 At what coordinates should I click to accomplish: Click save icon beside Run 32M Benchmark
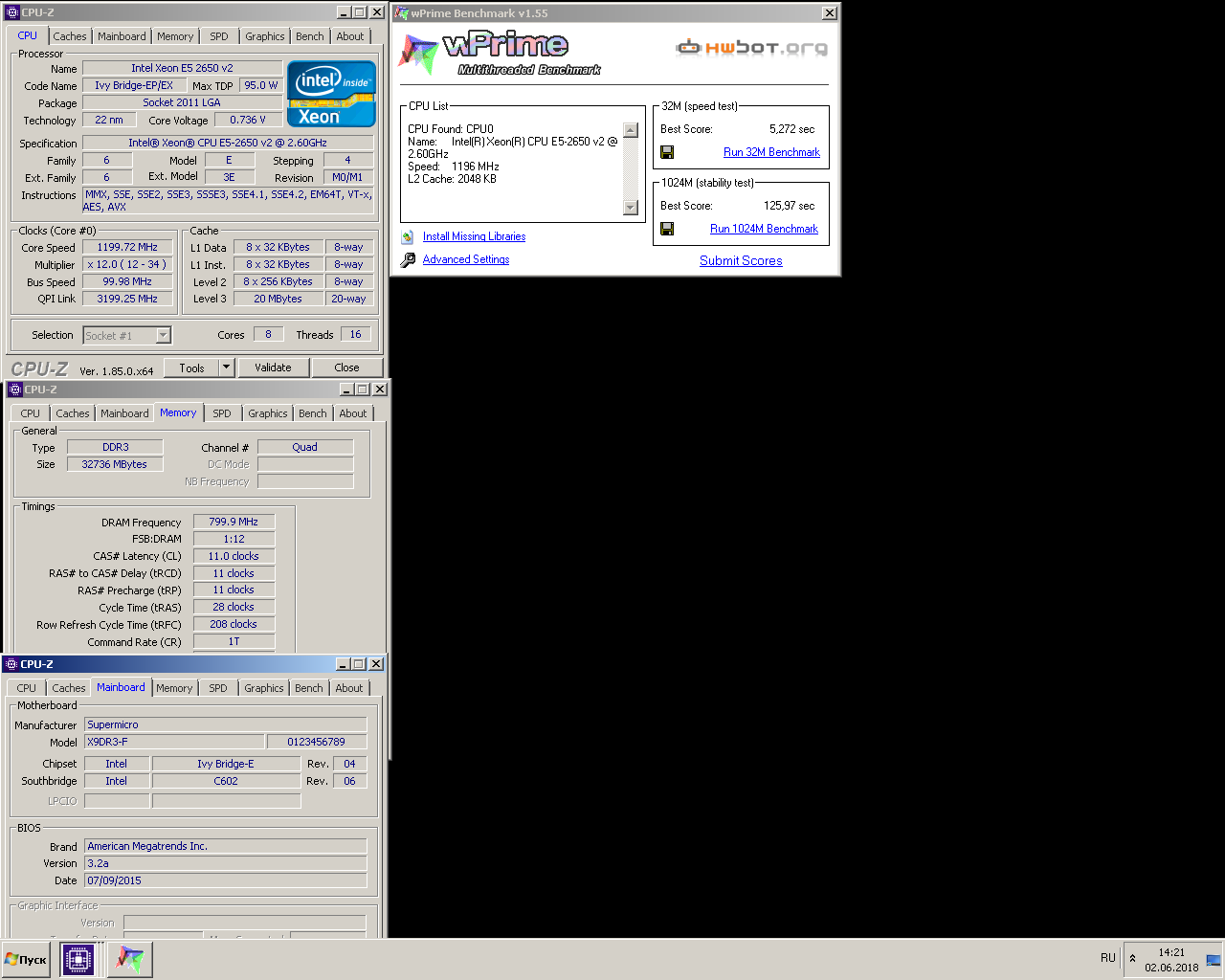(x=667, y=152)
